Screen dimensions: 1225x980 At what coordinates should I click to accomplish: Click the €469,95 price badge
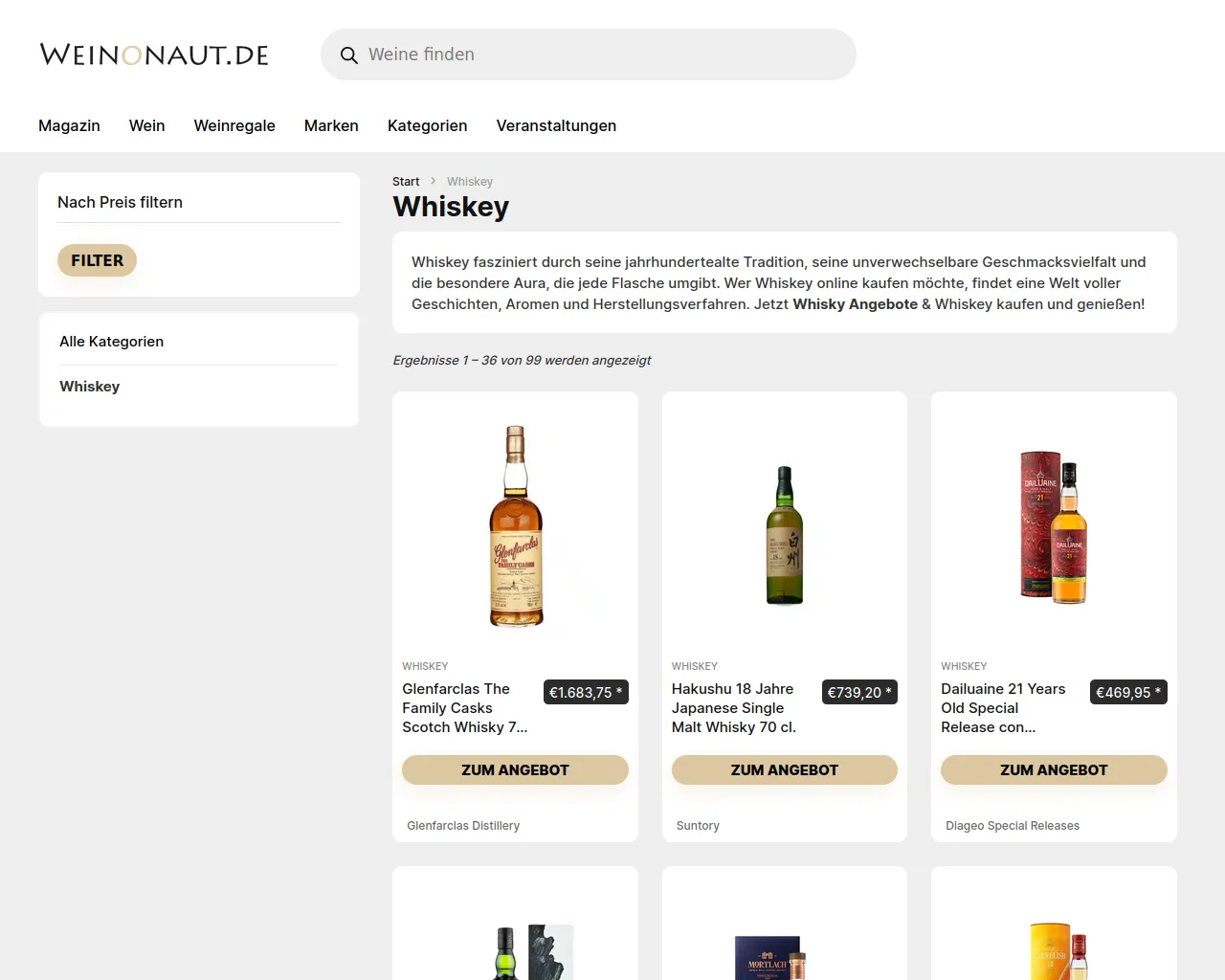tap(1128, 693)
